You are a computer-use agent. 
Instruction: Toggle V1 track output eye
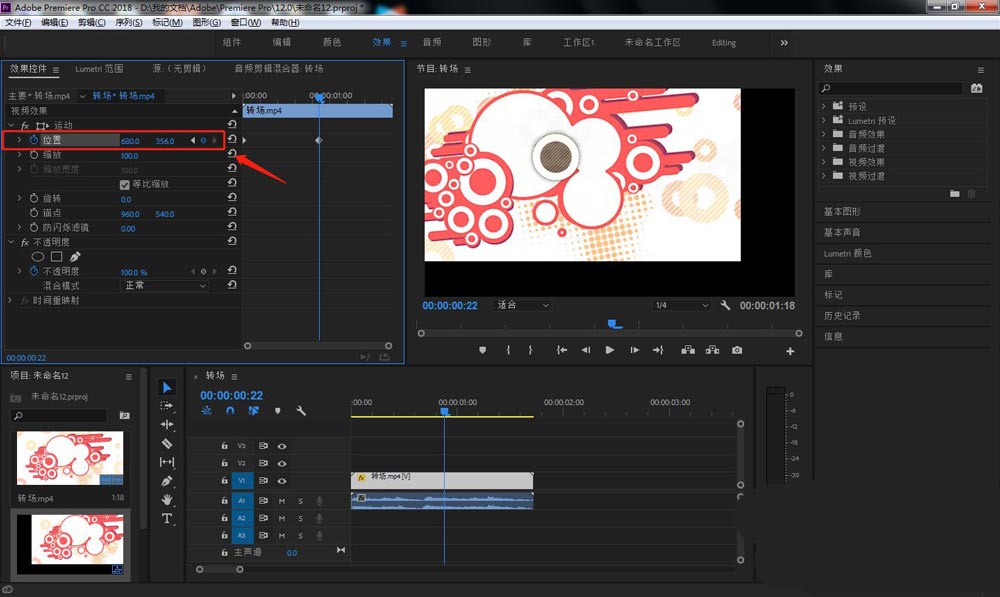[282, 481]
